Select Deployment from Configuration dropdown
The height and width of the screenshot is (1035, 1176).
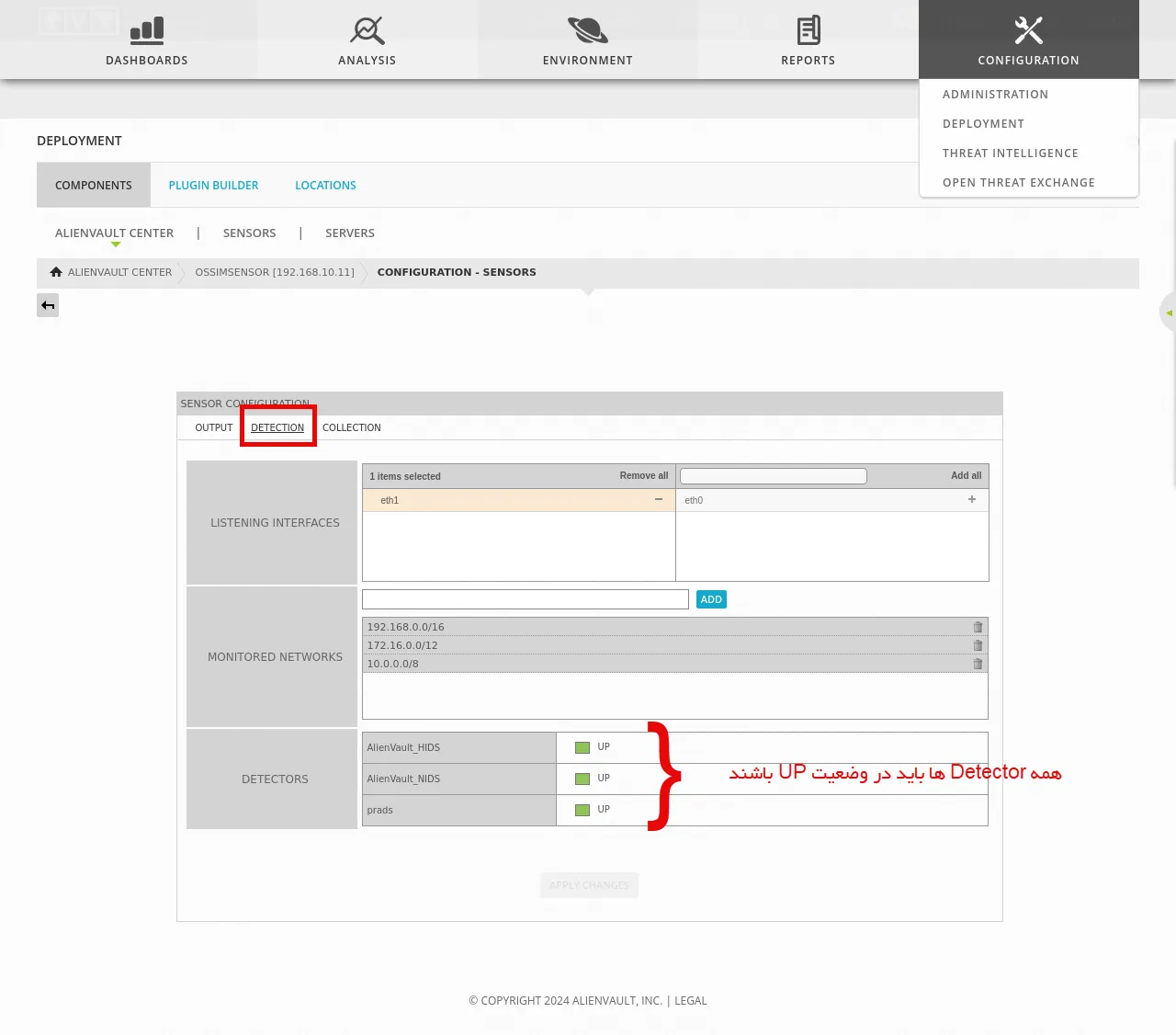click(x=983, y=124)
